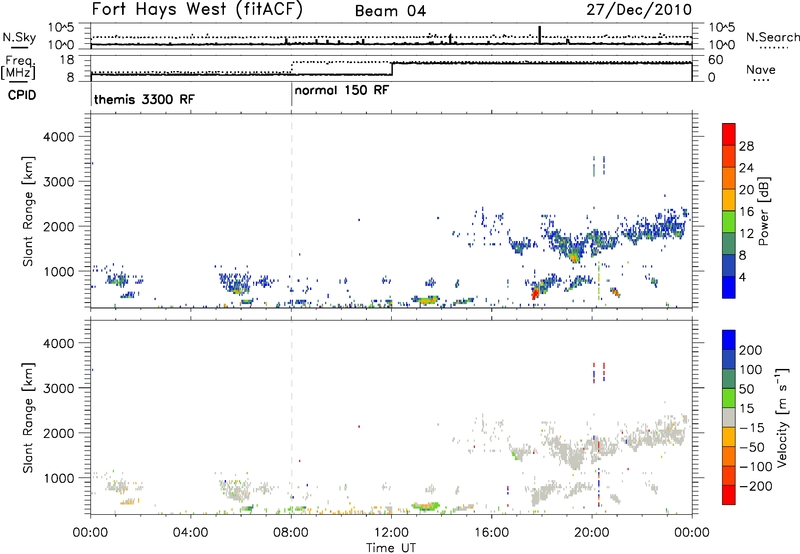Click the 'themis 3300 RF' CPID text
800x554 pixels.
click(144, 99)
